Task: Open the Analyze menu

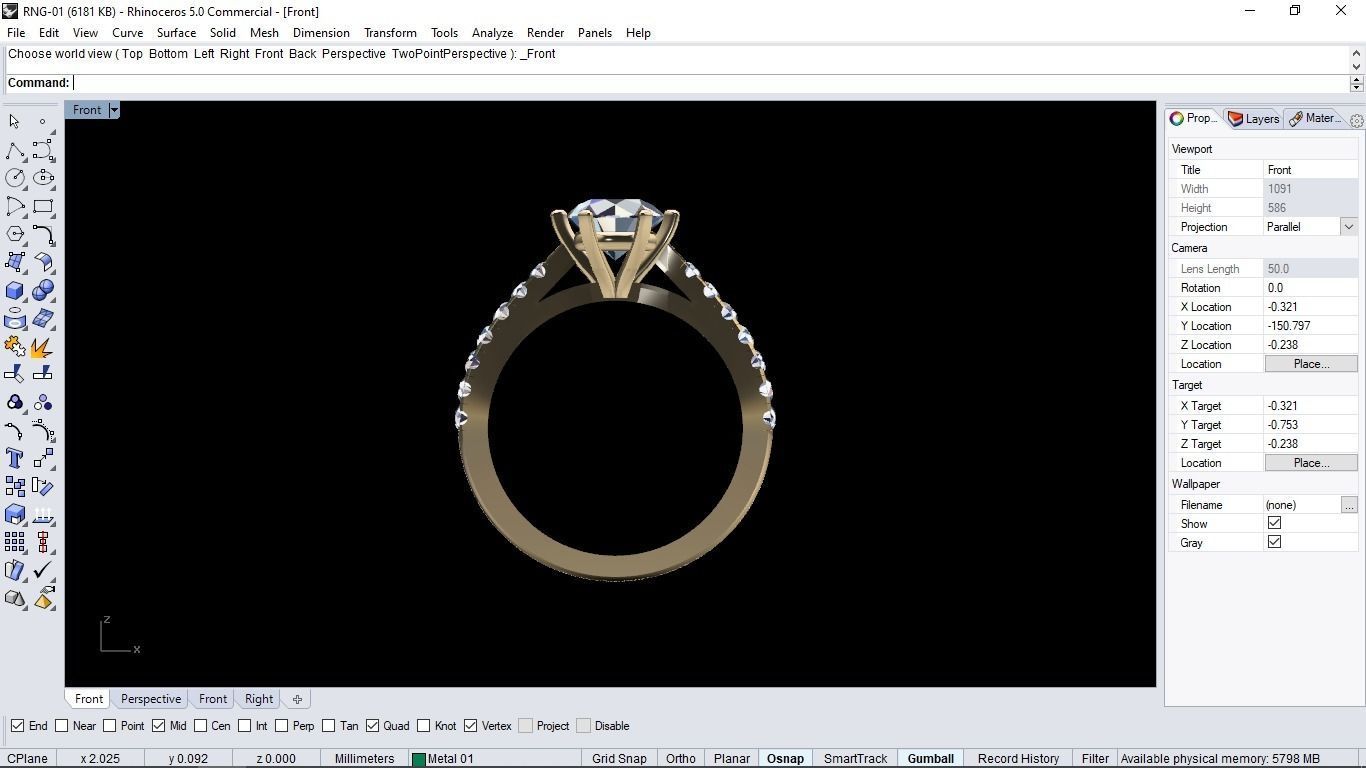Action: [x=492, y=33]
